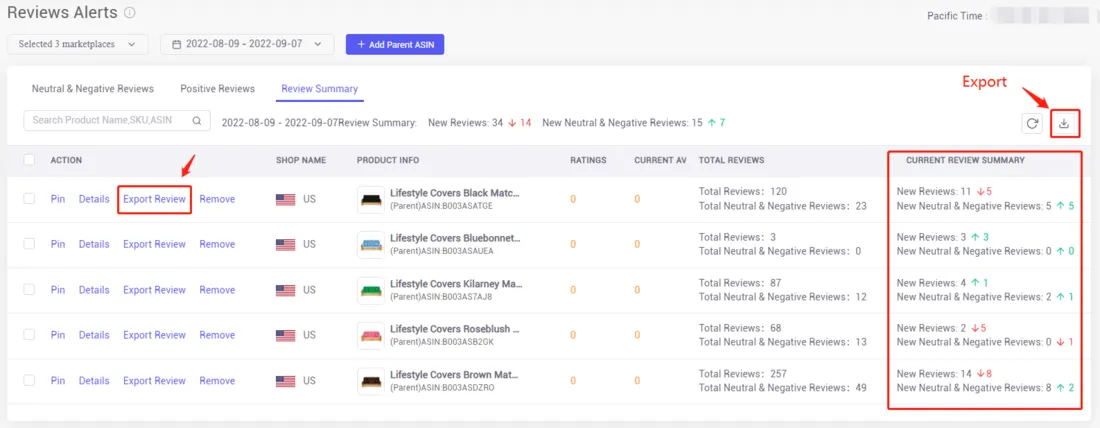
Task: Remove the Lifestyle Covers Bluebonnet row
Action: click(x=217, y=244)
